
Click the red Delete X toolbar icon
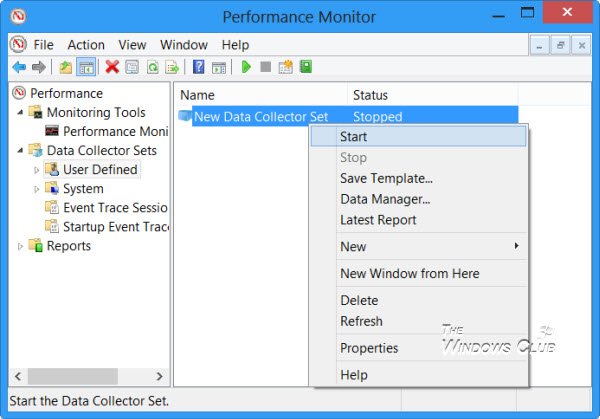click(112, 67)
